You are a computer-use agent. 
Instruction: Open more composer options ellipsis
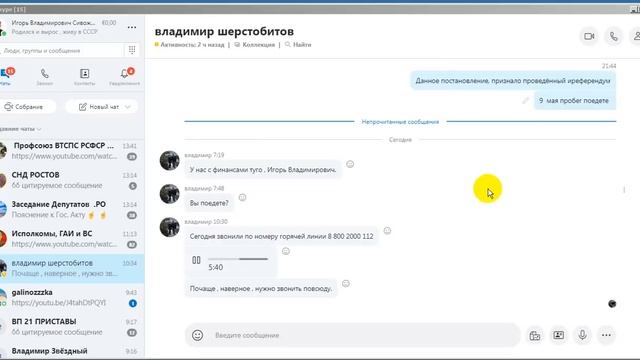[606, 335]
